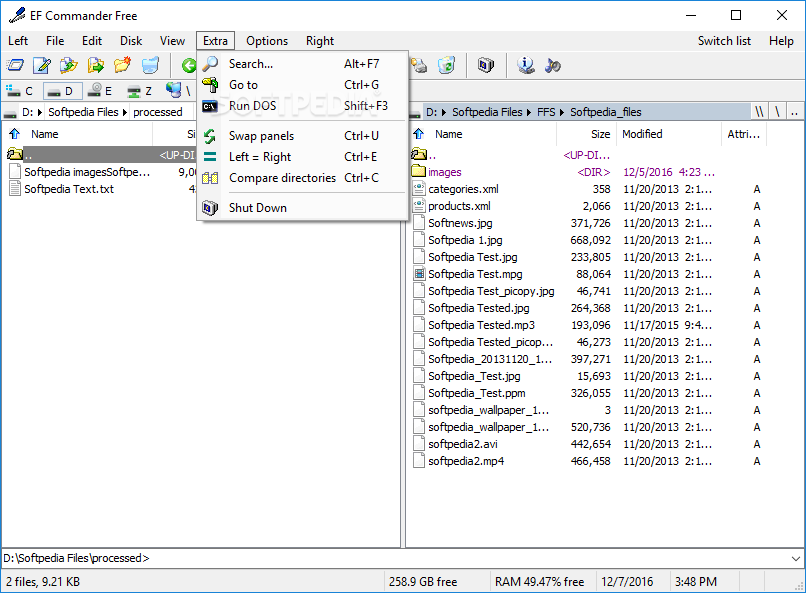This screenshot has height=593, width=806.
Task: Click the Delete toolbar icon
Action: point(150,65)
